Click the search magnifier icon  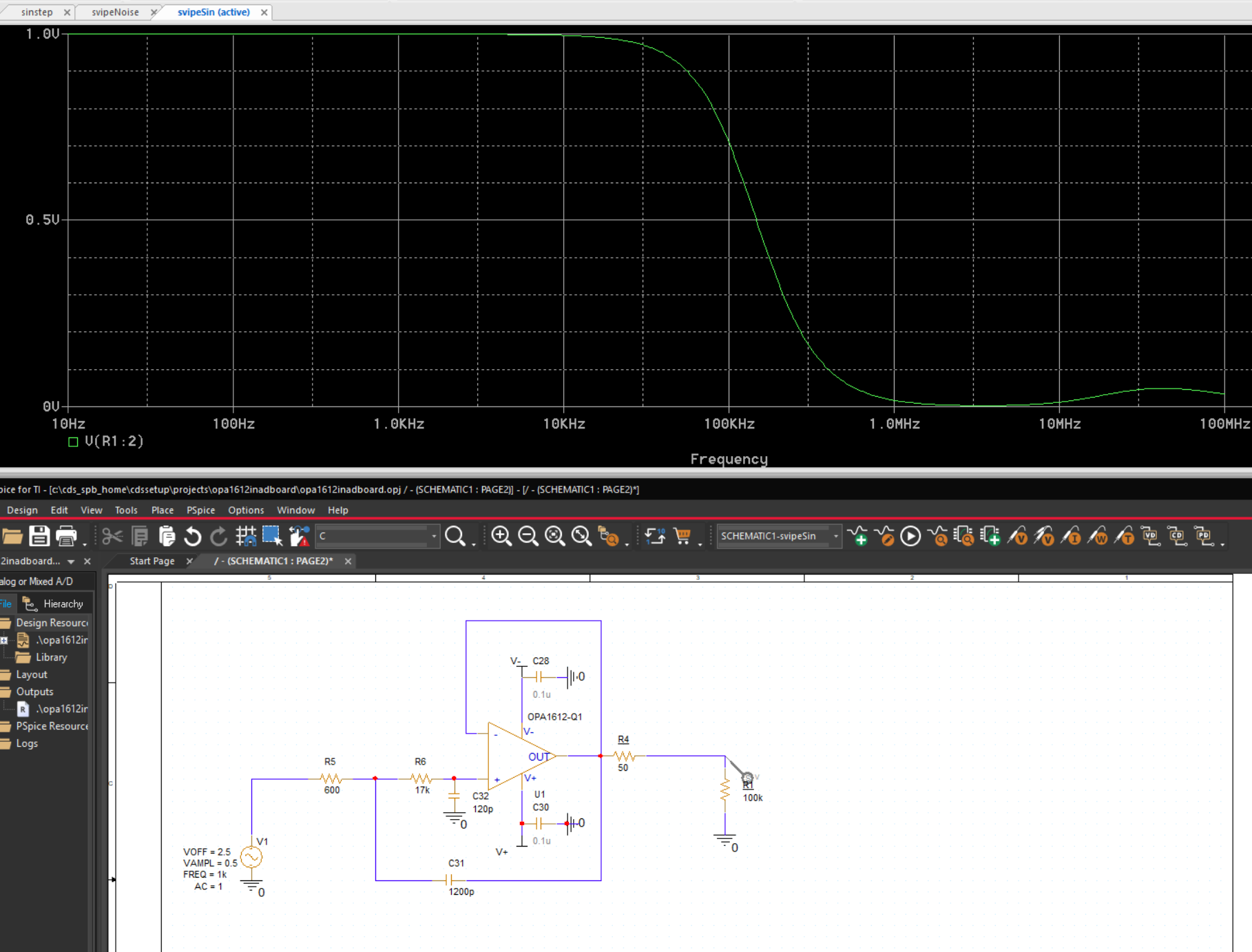pos(455,536)
